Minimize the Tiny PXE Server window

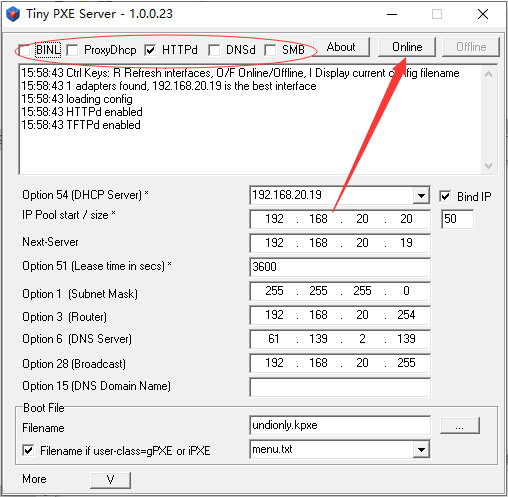392,14
